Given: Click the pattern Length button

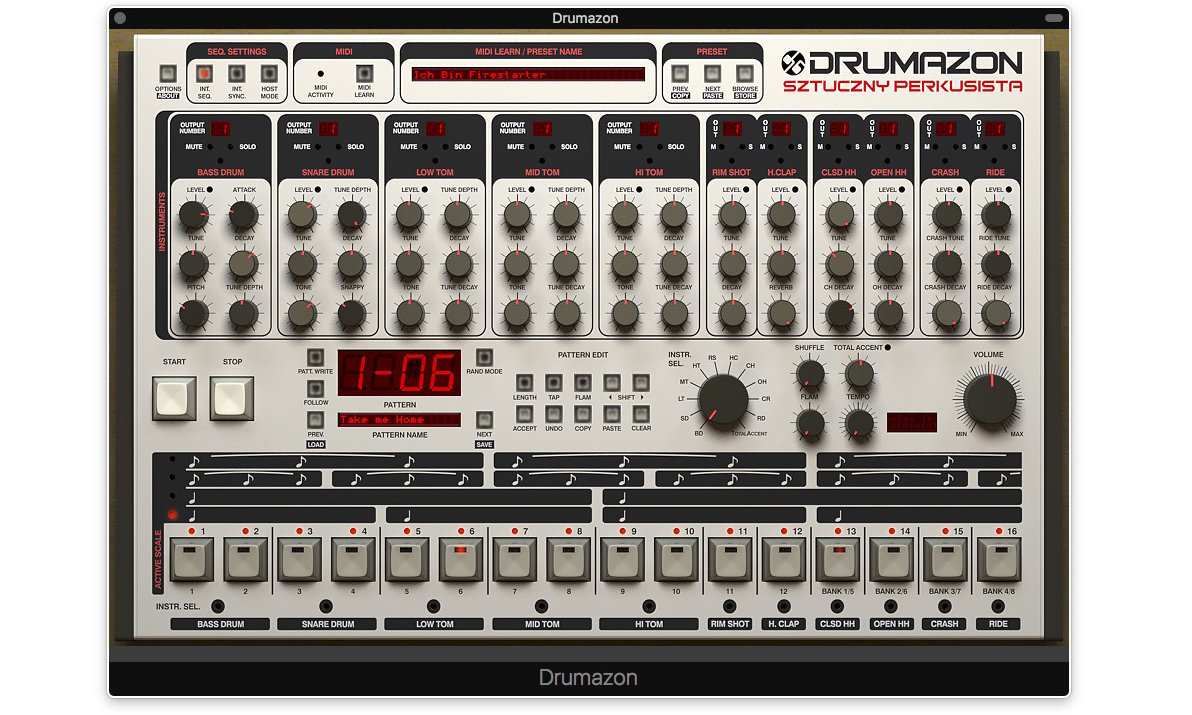Looking at the screenshot, I should (525, 383).
